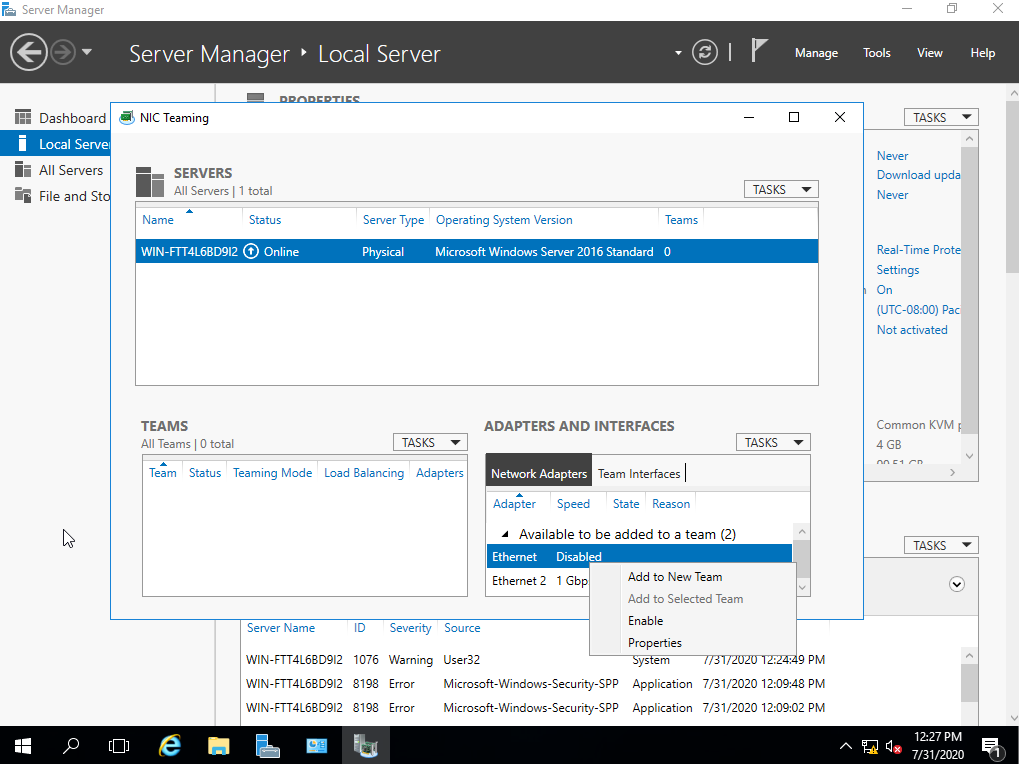Image resolution: width=1019 pixels, height=764 pixels.
Task: Launch Internet Explorer from the taskbar
Action: click(170, 746)
